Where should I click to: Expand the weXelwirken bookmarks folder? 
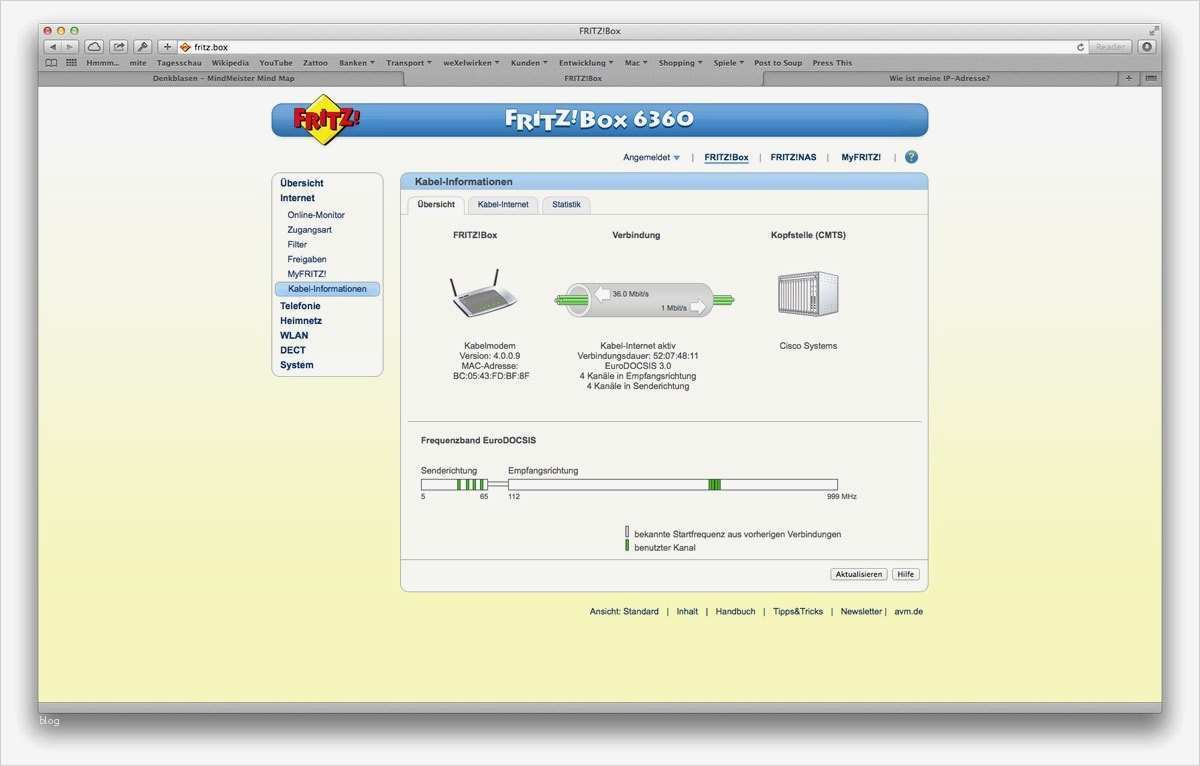tap(471, 62)
